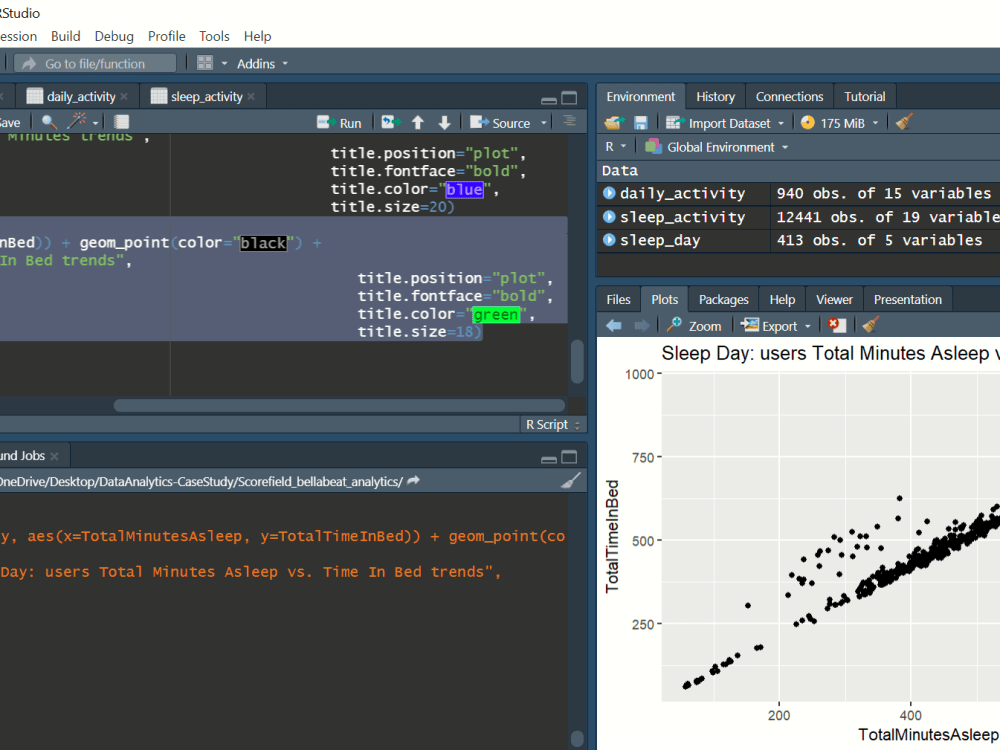Open the Addins dropdown
Viewport: 1000px width, 750px height.
click(262, 64)
